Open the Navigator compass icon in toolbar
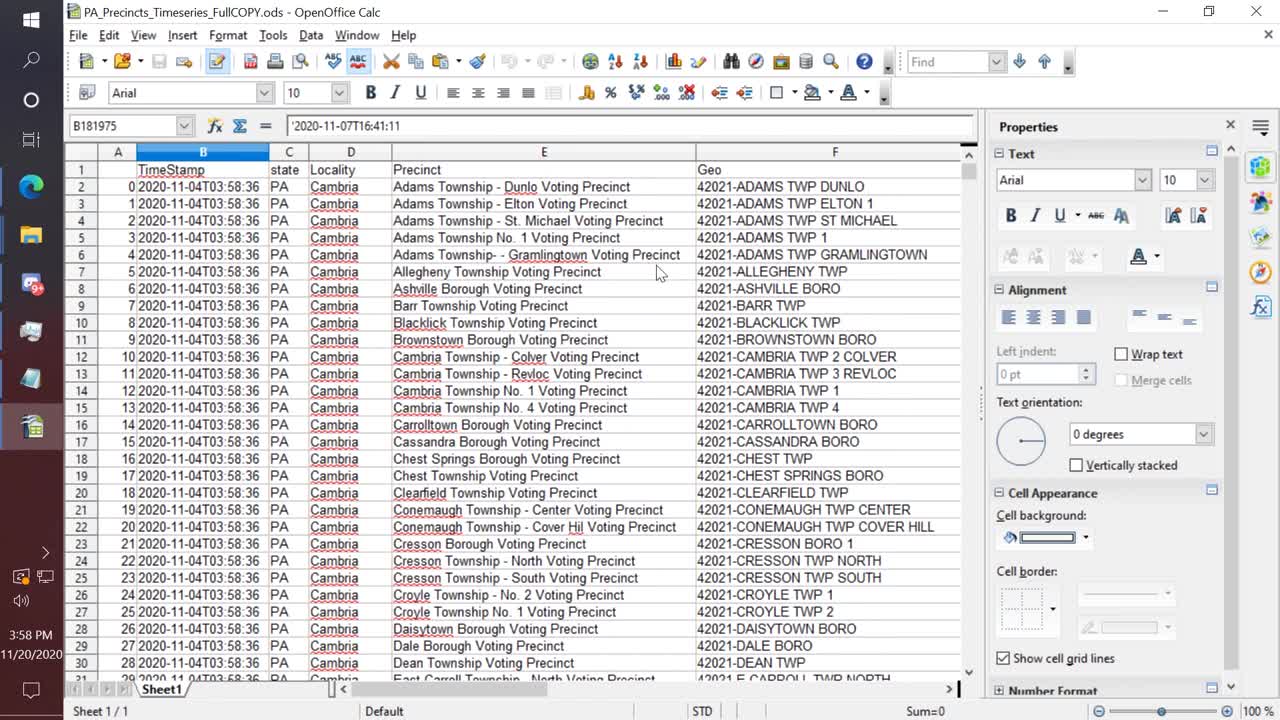The image size is (1280, 720). tap(756, 62)
